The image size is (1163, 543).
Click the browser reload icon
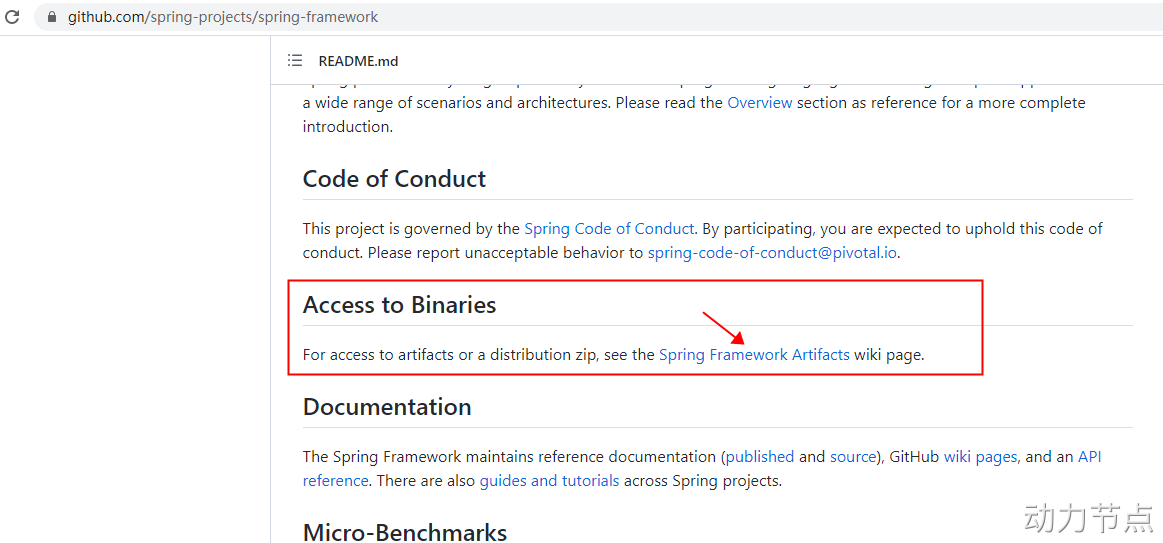pos(13,17)
